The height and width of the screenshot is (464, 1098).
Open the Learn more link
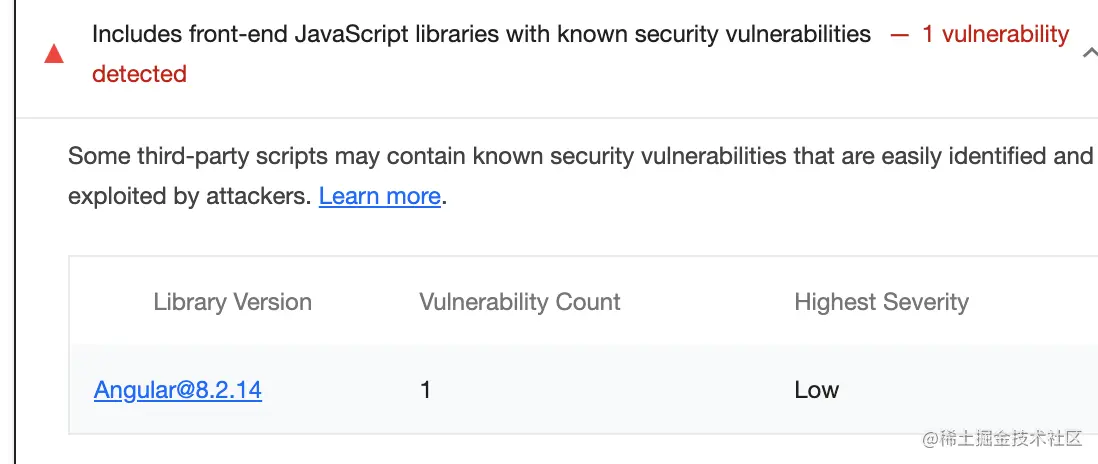(x=380, y=196)
